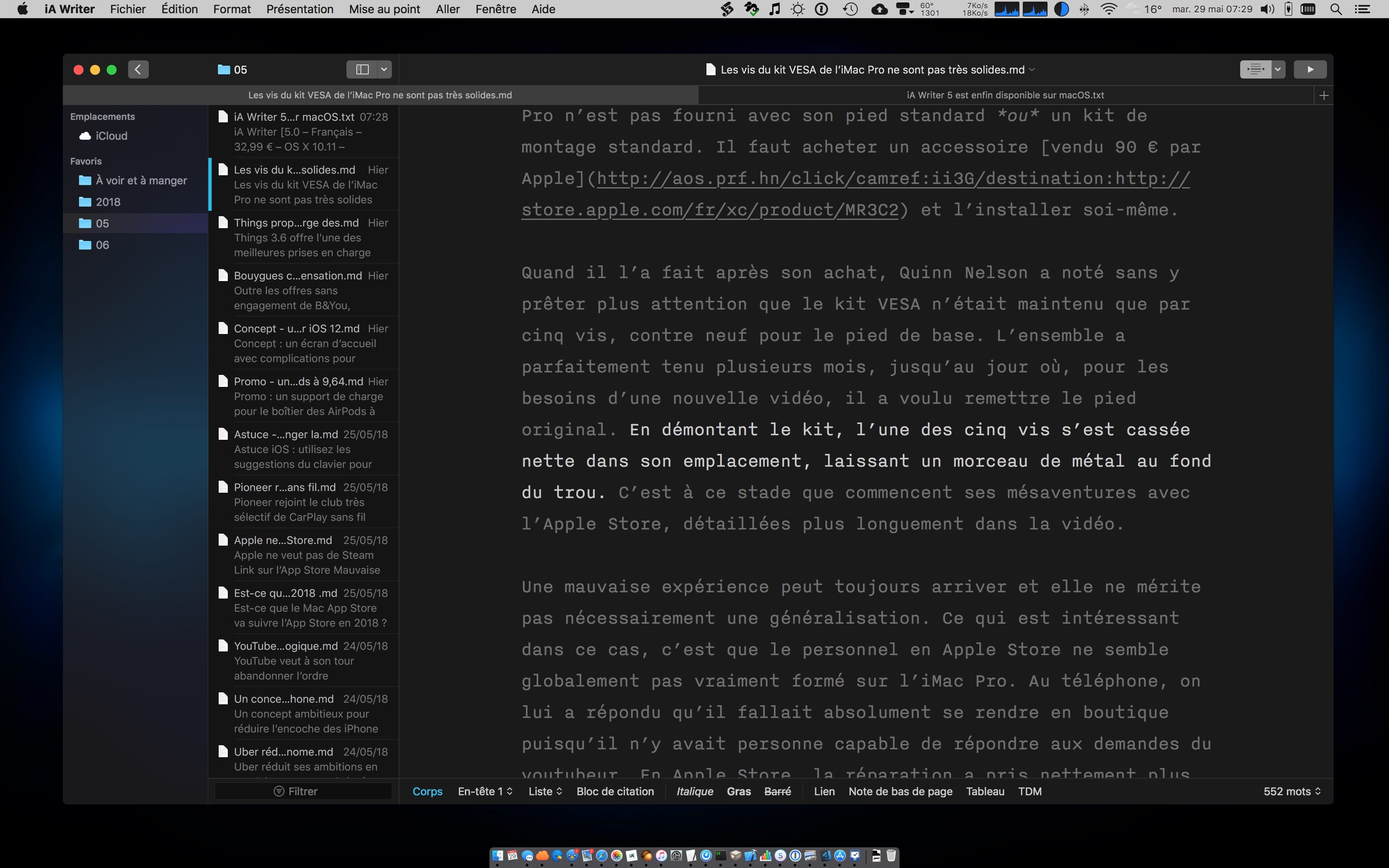Insert a TDM table of contents
Viewport: 1389px width, 868px height.
coord(1030,791)
